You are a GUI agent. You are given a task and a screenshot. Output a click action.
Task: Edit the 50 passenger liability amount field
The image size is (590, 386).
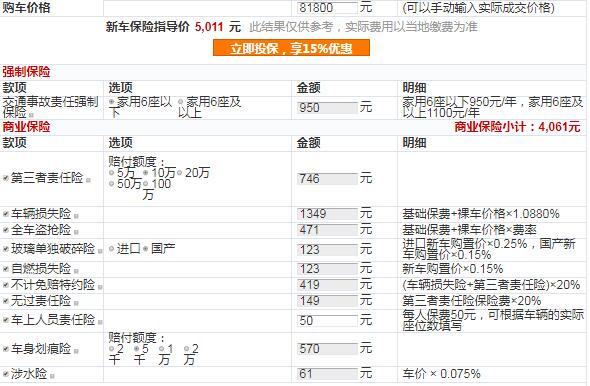point(327,321)
